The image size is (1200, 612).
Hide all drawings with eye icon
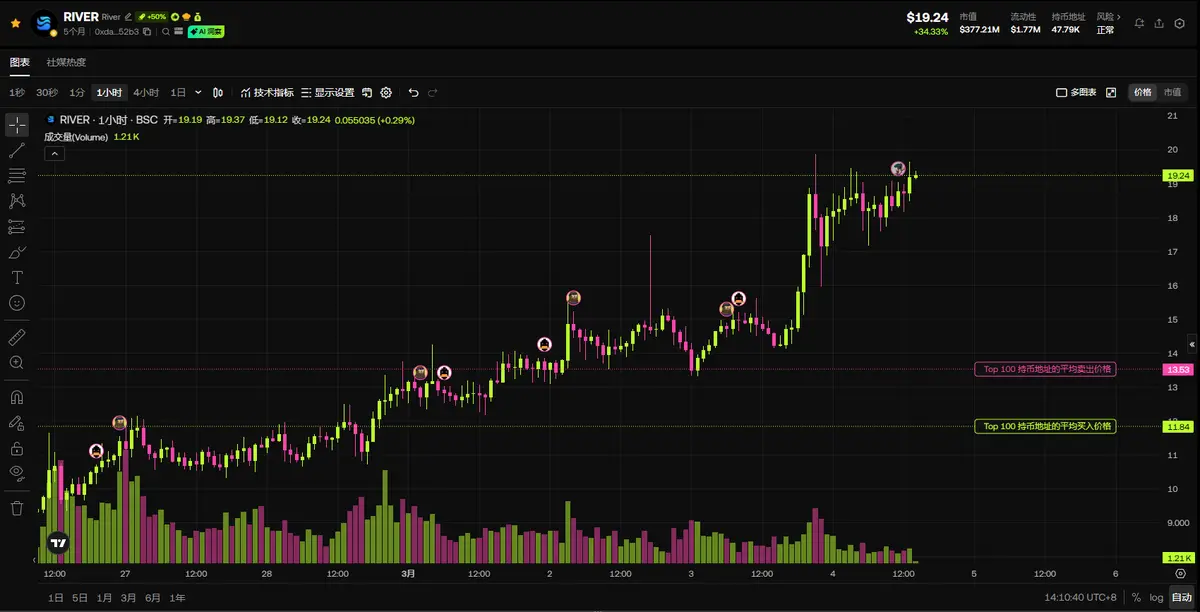pos(17,473)
